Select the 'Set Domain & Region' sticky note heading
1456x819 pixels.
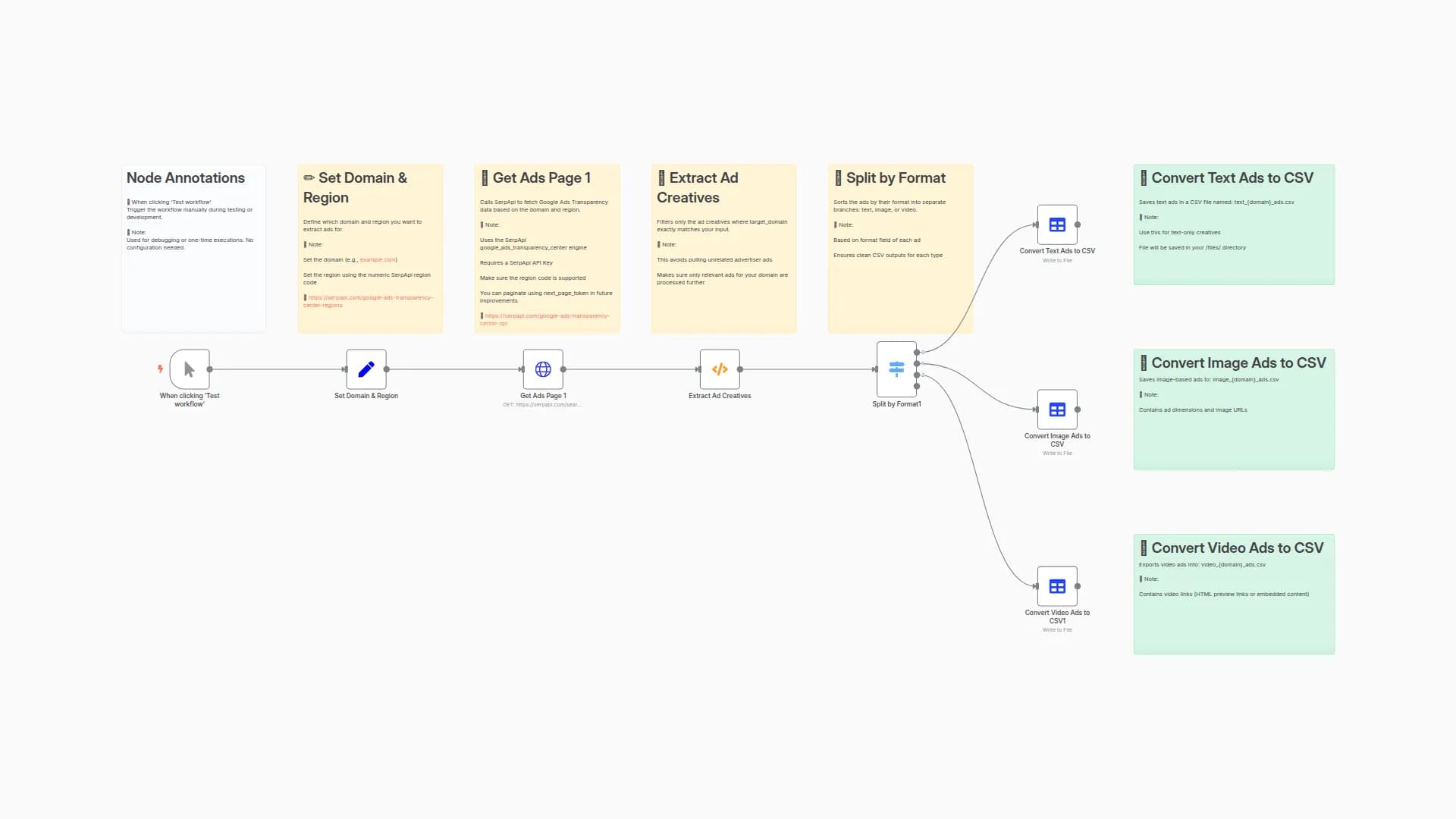[x=356, y=187]
